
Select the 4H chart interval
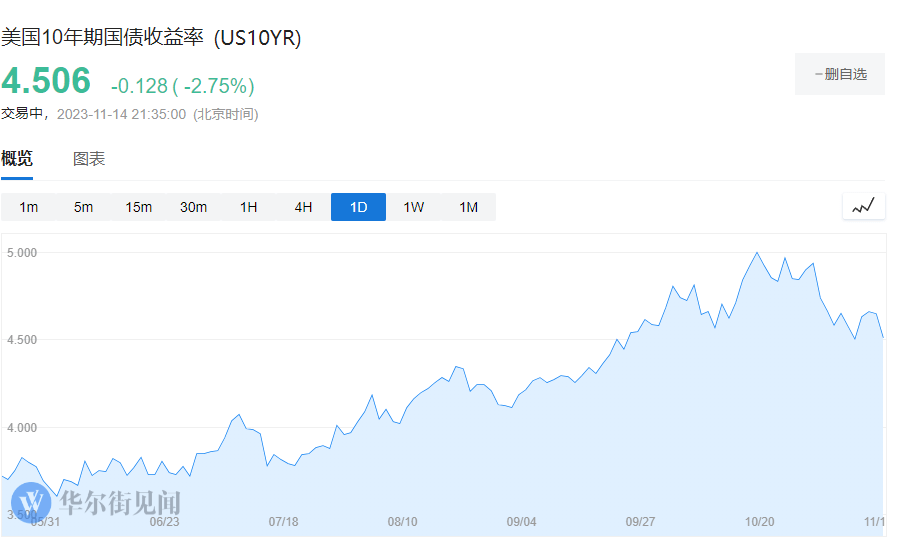(303, 207)
